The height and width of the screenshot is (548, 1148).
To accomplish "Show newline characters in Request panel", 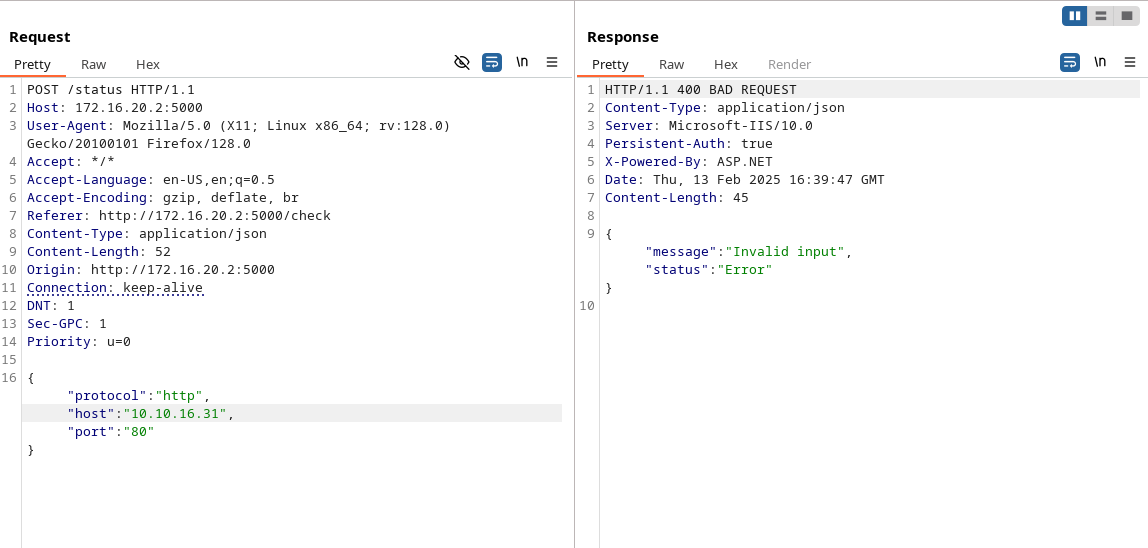I will click(x=522, y=62).
